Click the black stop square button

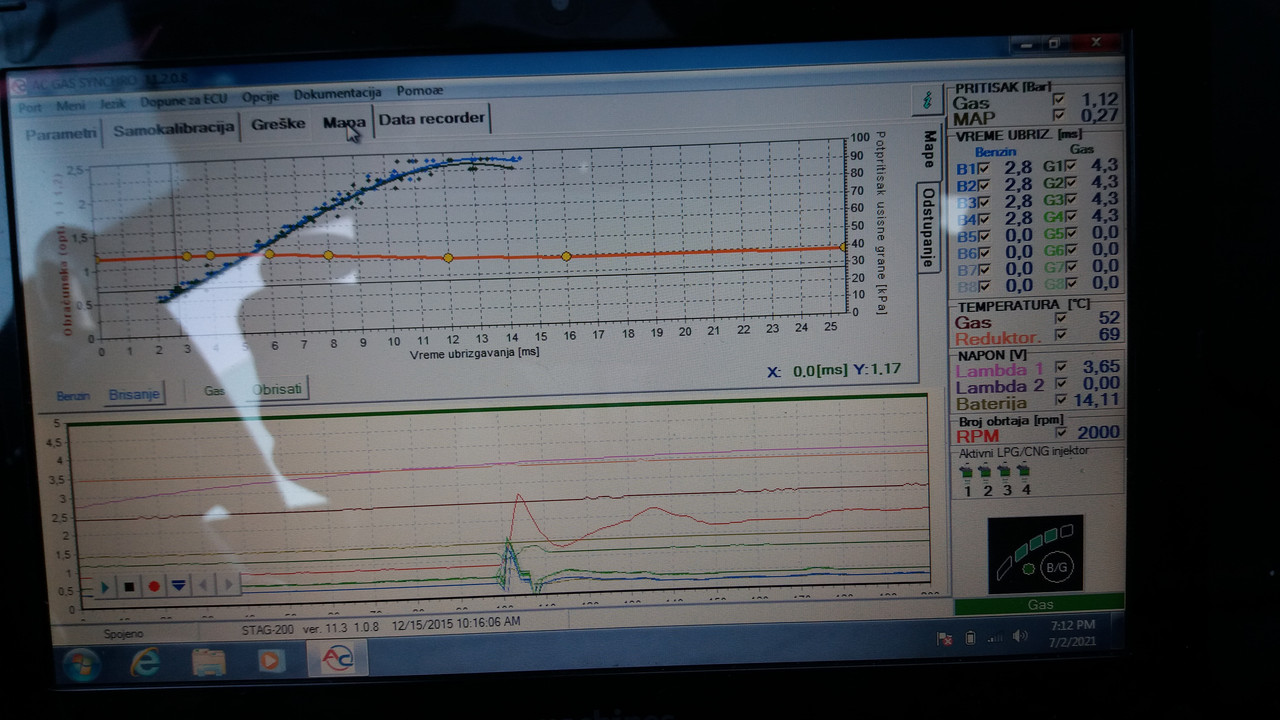tap(129, 587)
